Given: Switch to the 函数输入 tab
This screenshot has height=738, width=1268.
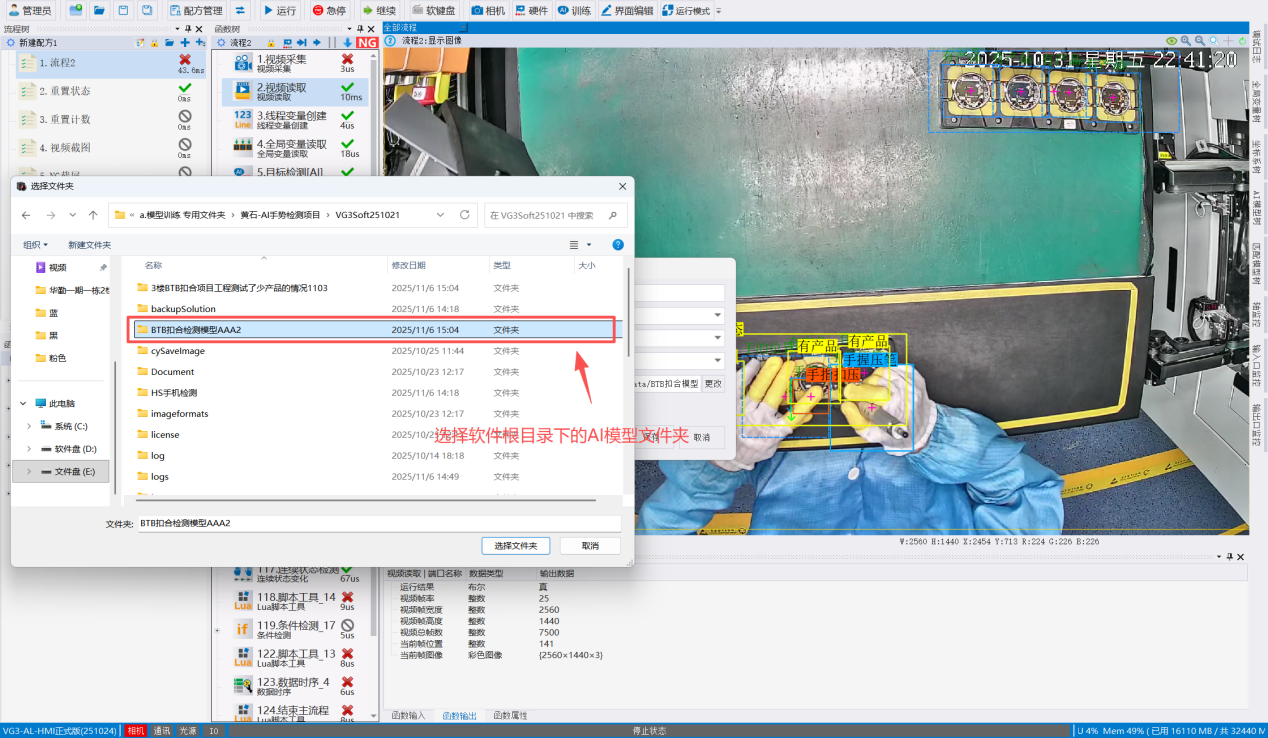Looking at the screenshot, I should [408, 715].
